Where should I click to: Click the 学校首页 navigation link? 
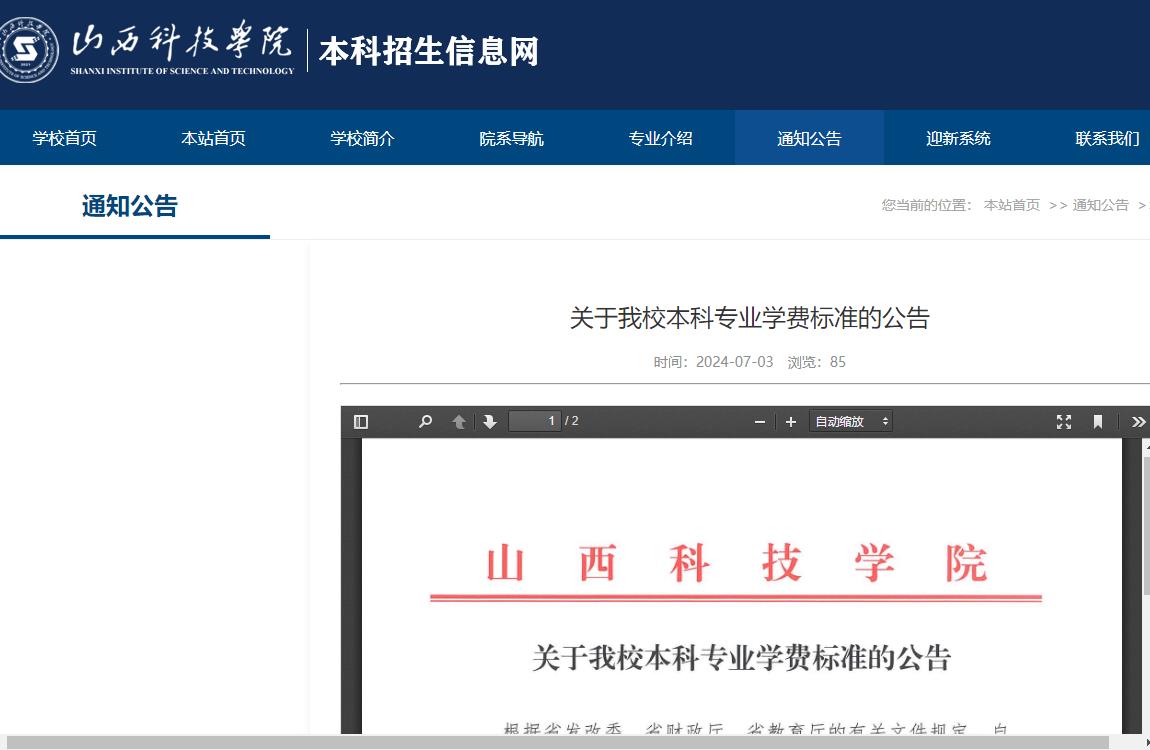tap(64, 138)
